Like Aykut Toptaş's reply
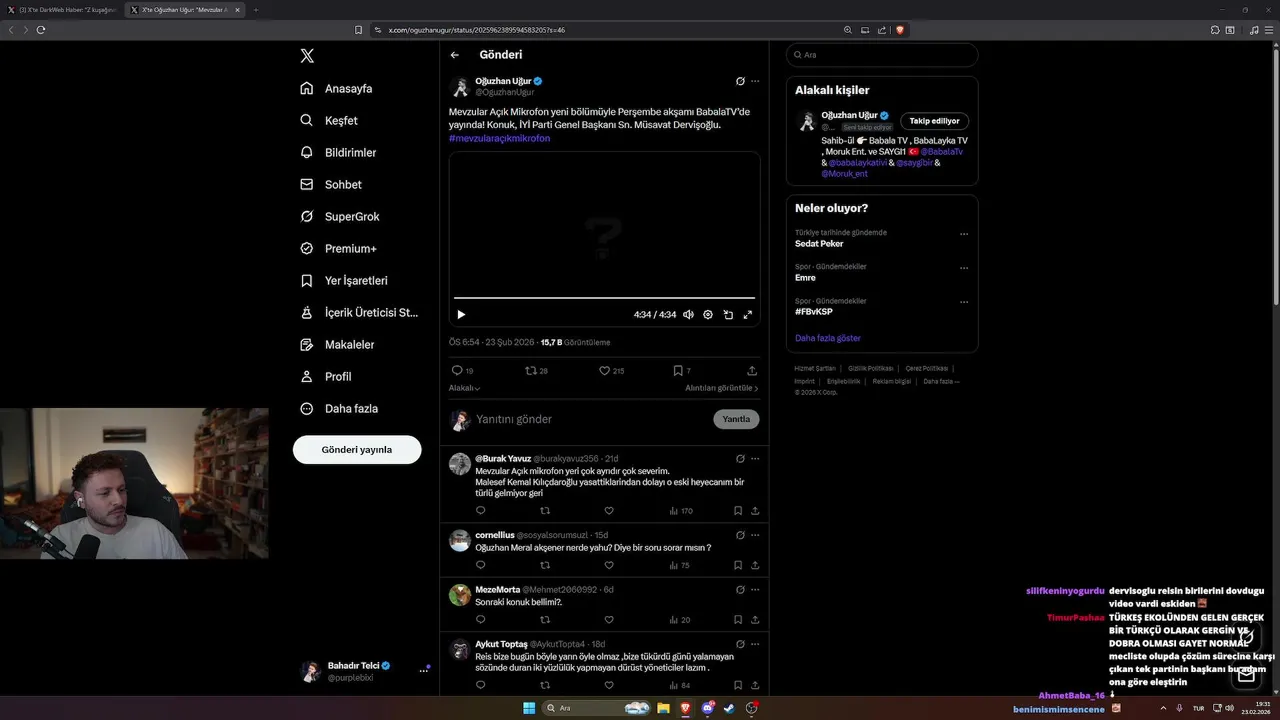This screenshot has width=1280, height=720. click(x=609, y=685)
